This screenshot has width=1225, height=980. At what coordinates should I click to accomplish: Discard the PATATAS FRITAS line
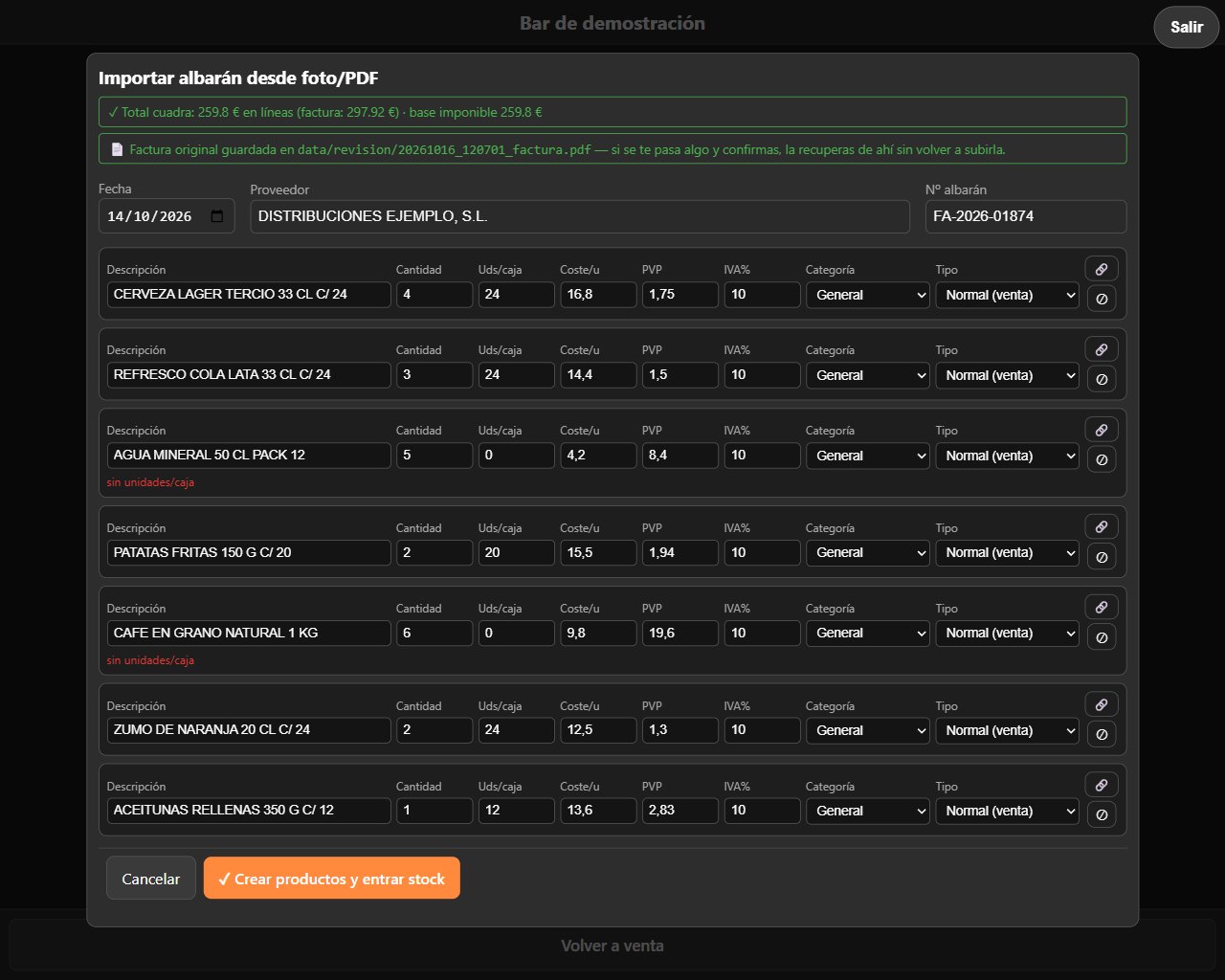coord(1102,556)
